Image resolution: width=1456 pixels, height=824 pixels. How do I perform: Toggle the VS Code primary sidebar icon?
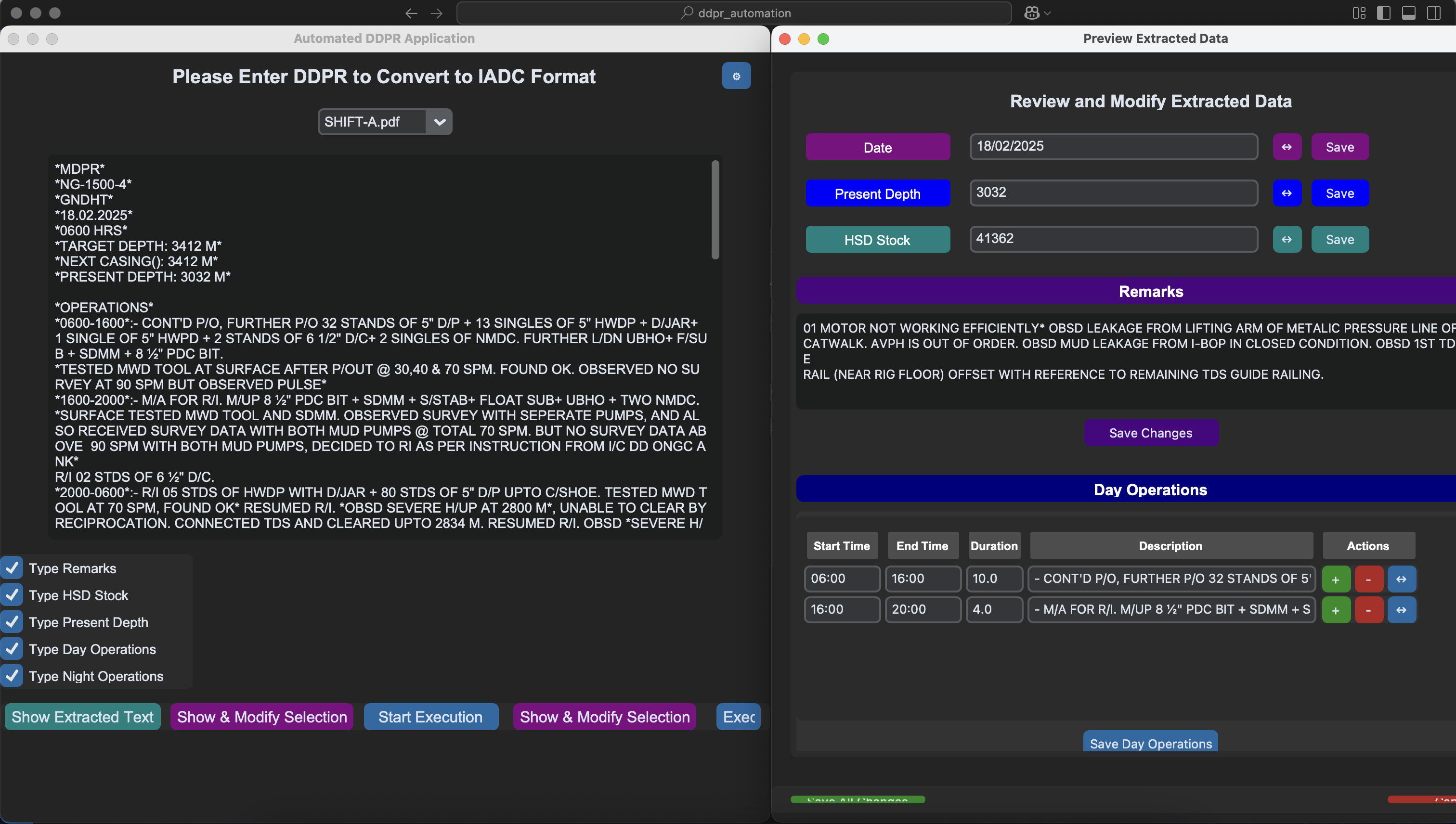click(1383, 13)
